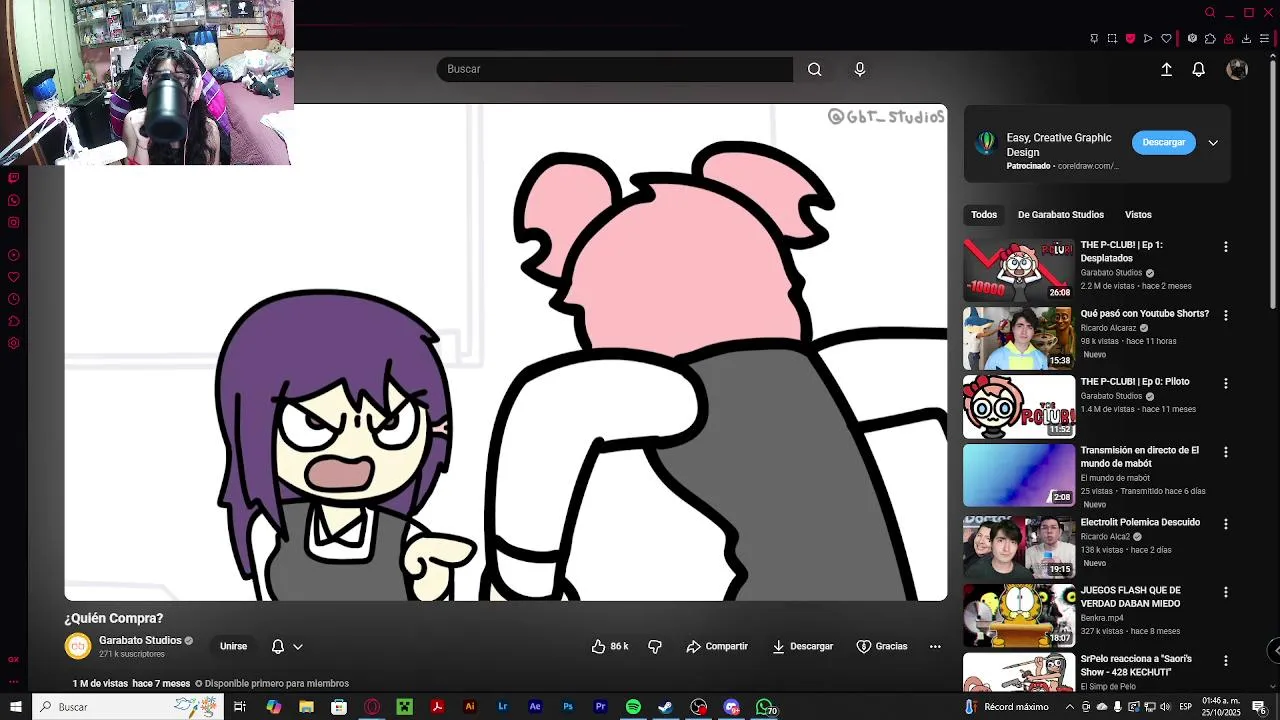Click the Compartir share button

coord(717,646)
